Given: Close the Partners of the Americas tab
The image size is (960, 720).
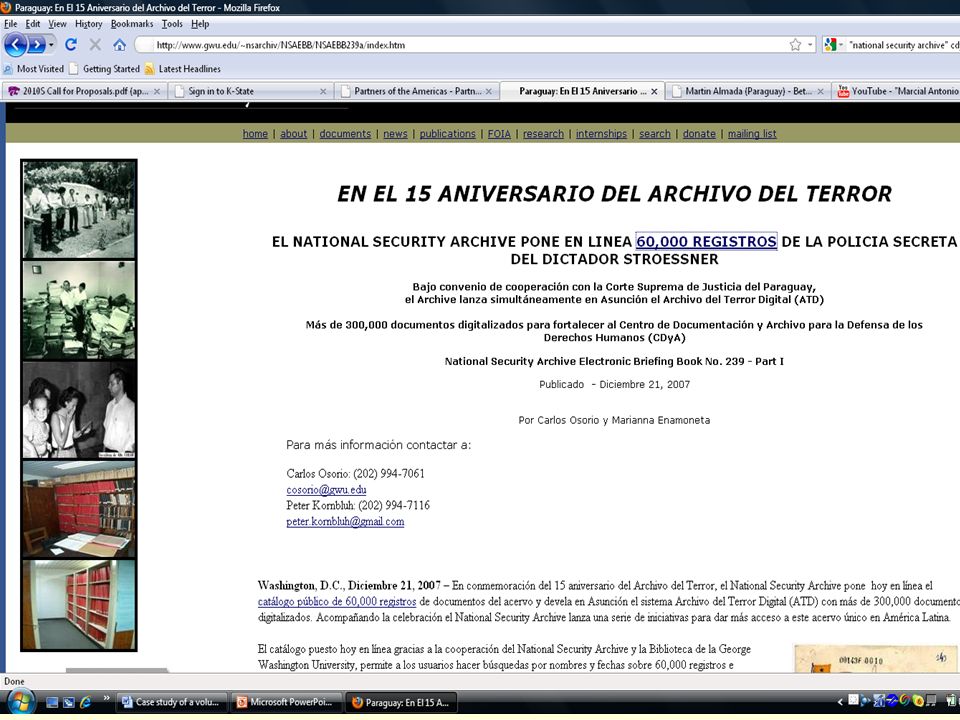Looking at the screenshot, I should tap(489, 91).
